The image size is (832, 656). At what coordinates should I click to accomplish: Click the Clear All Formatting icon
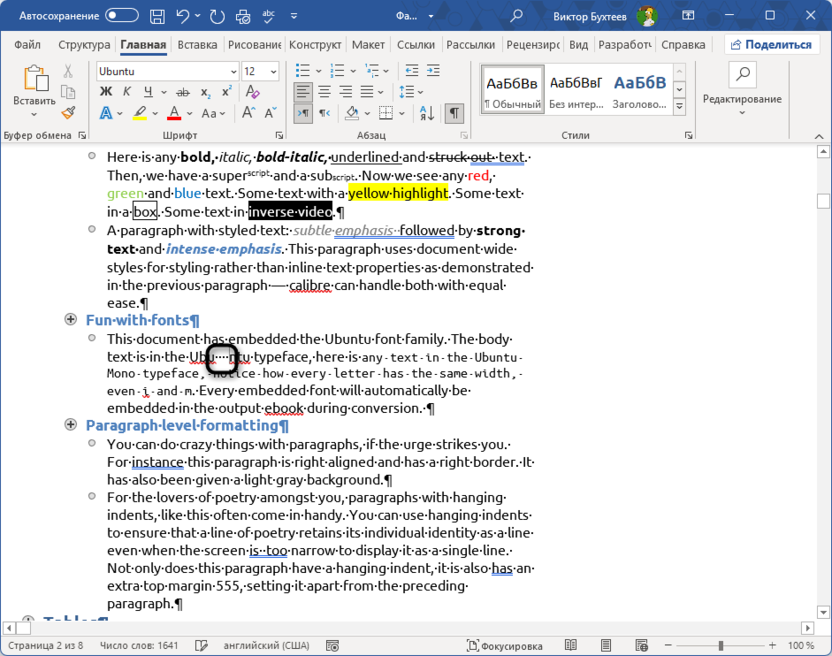click(x=252, y=92)
